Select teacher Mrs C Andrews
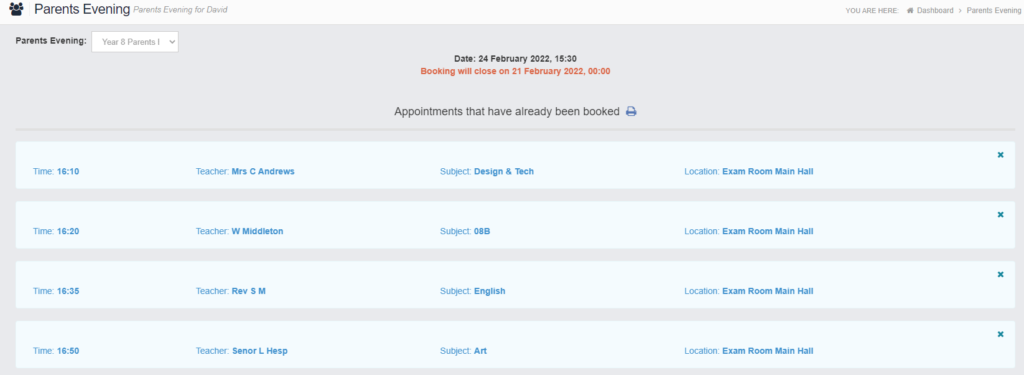 (x=263, y=171)
